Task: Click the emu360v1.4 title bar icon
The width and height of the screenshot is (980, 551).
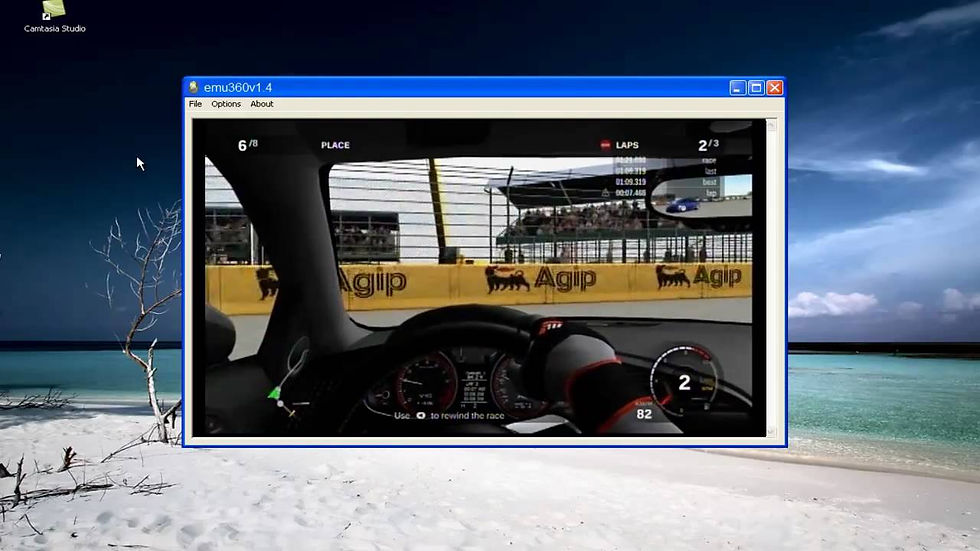Action: (x=193, y=87)
